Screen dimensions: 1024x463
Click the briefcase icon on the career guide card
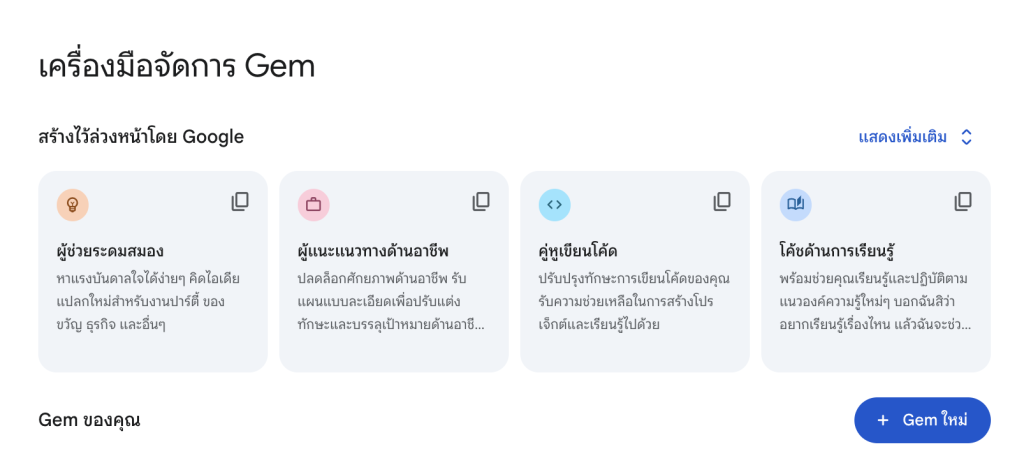click(x=313, y=205)
